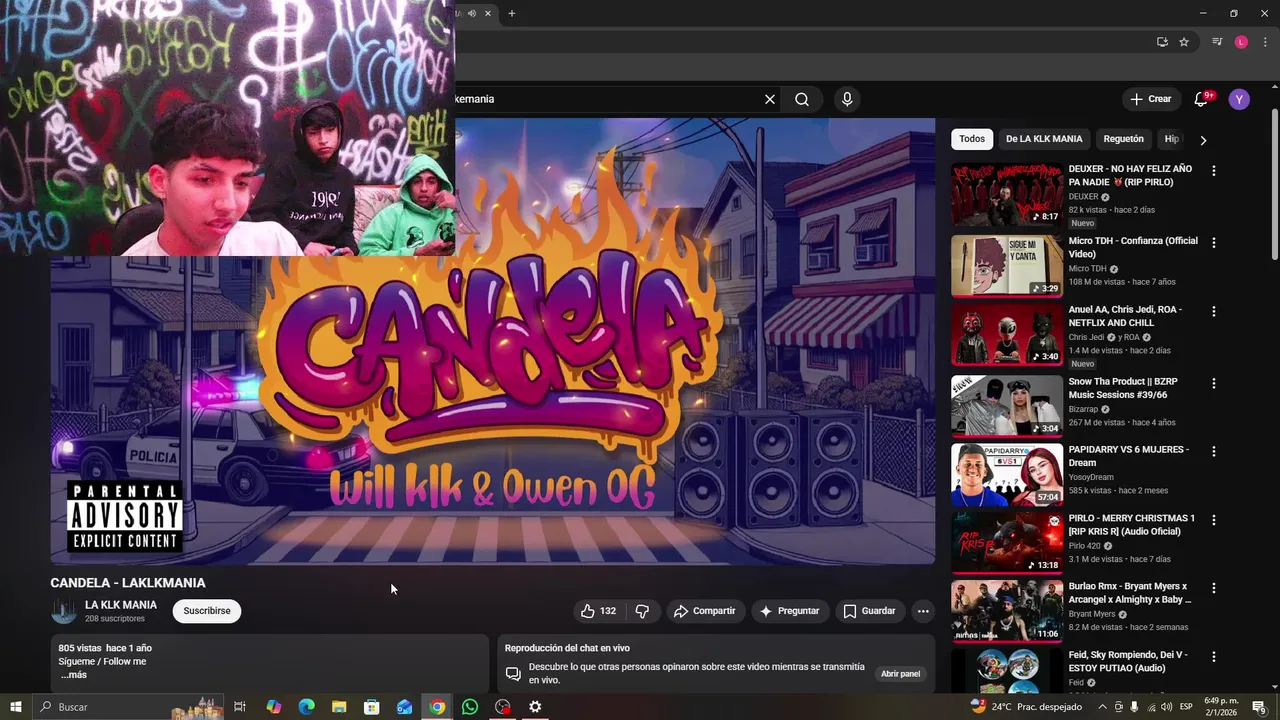Open the YouTube account avatar menu
The width and height of the screenshot is (1280, 720).
pos(1239,99)
